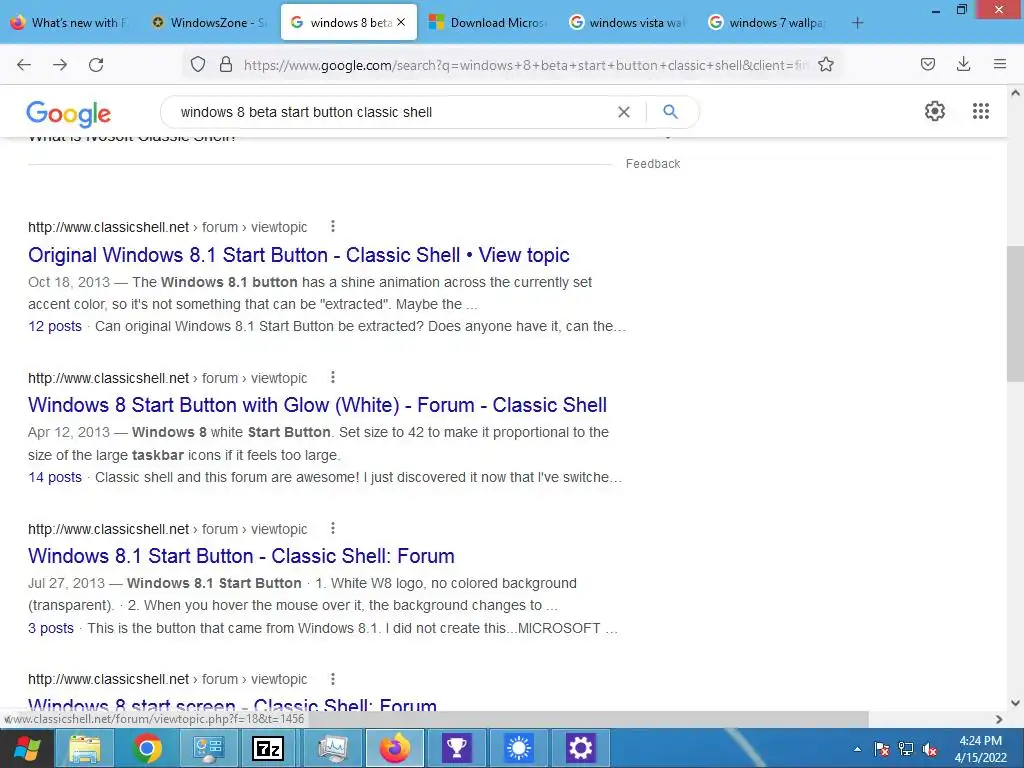Open Google quick settings gear
The height and width of the screenshot is (768, 1024).
coord(935,111)
